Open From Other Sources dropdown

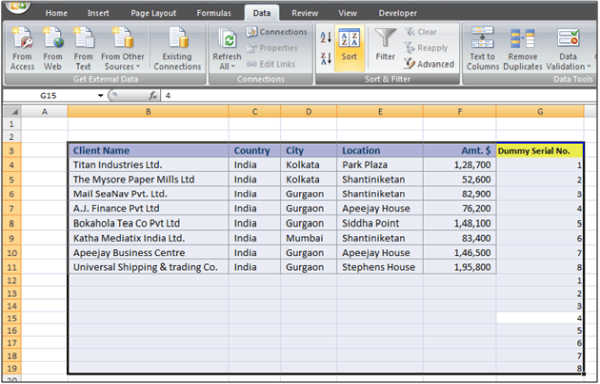point(122,49)
